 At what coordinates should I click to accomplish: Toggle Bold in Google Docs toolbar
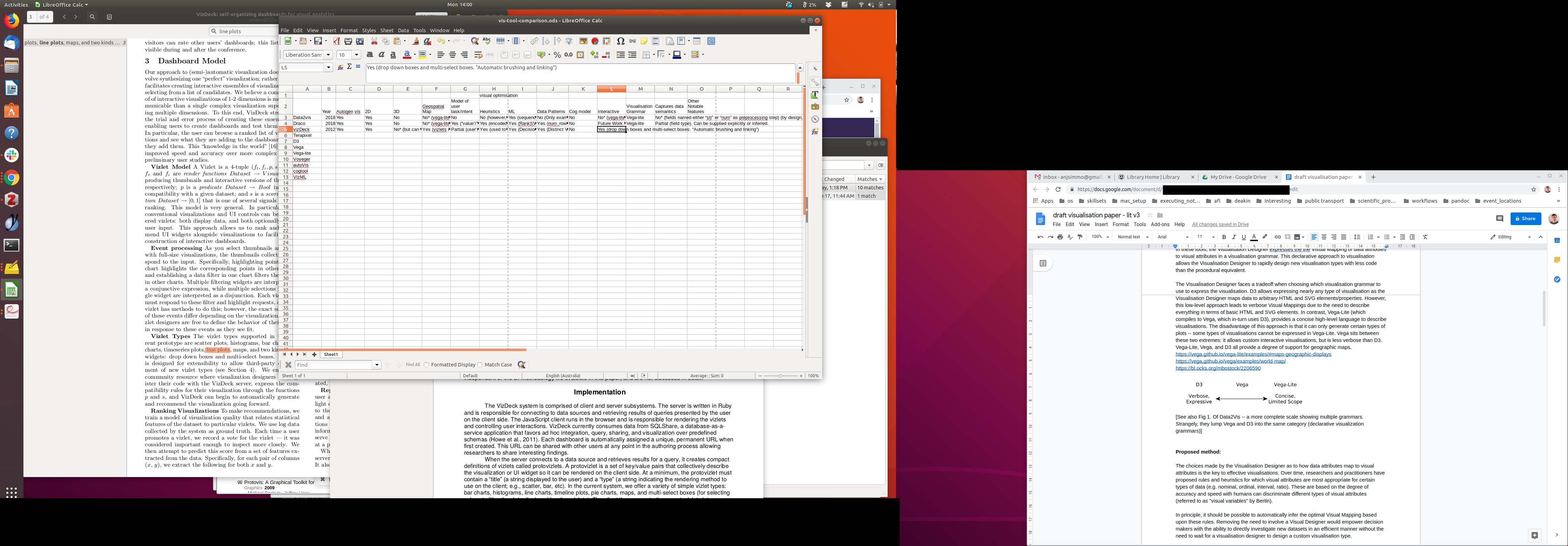click(1224, 237)
